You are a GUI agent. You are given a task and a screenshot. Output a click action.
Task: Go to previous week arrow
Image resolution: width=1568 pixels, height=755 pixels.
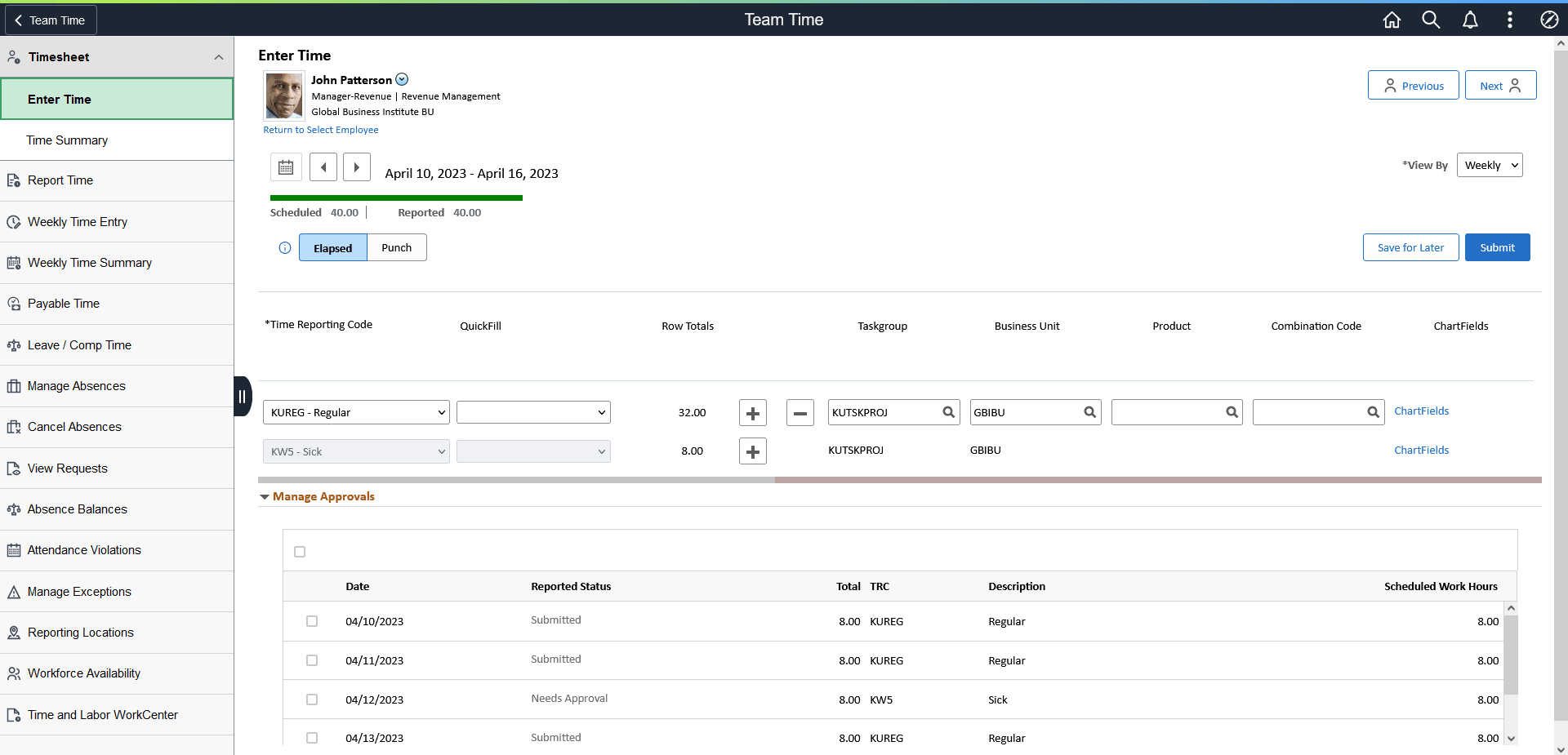(x=323, y=167)
